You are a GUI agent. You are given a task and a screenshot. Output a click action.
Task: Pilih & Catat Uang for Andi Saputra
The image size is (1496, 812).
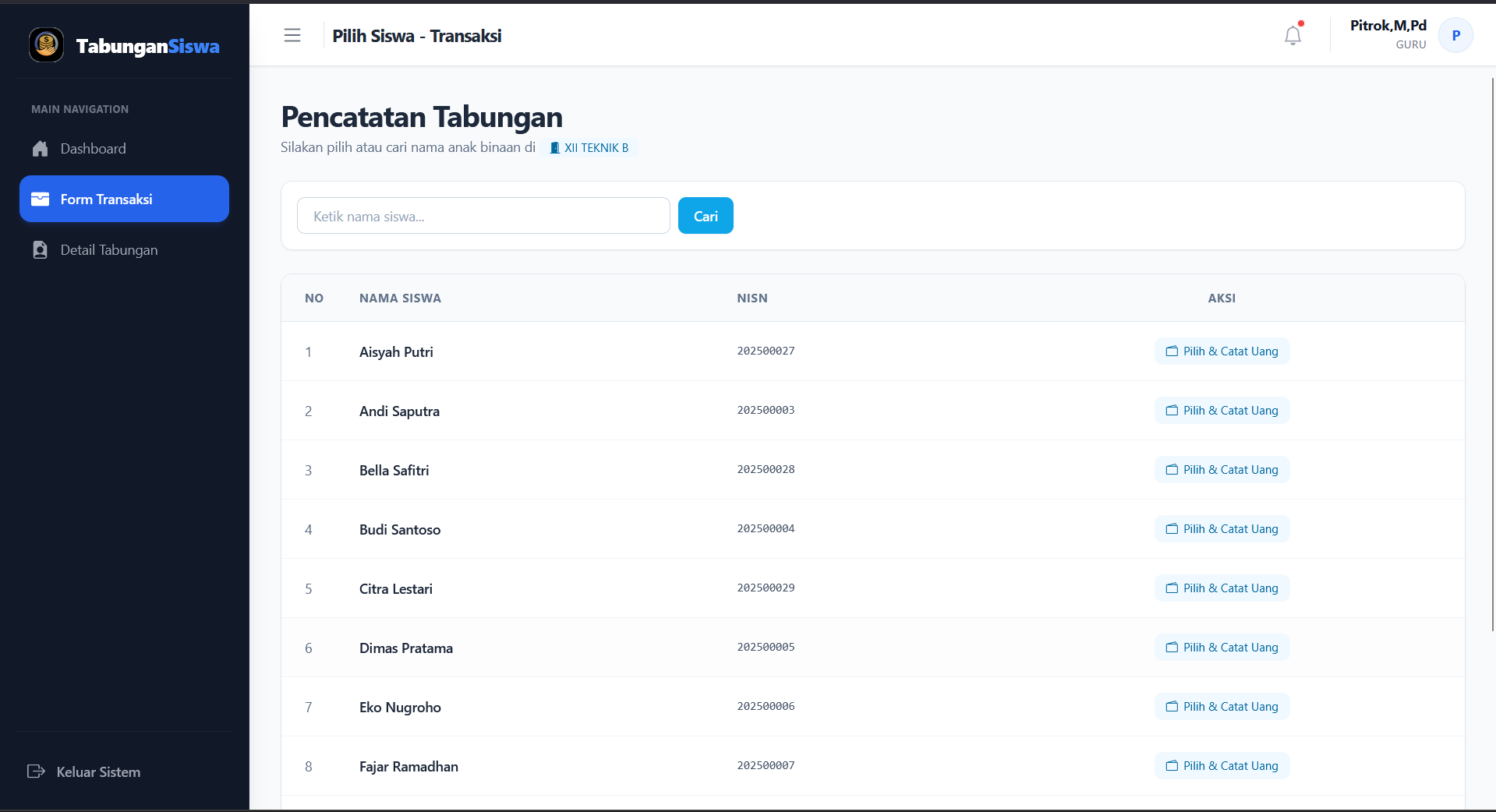pos(1222,411)
